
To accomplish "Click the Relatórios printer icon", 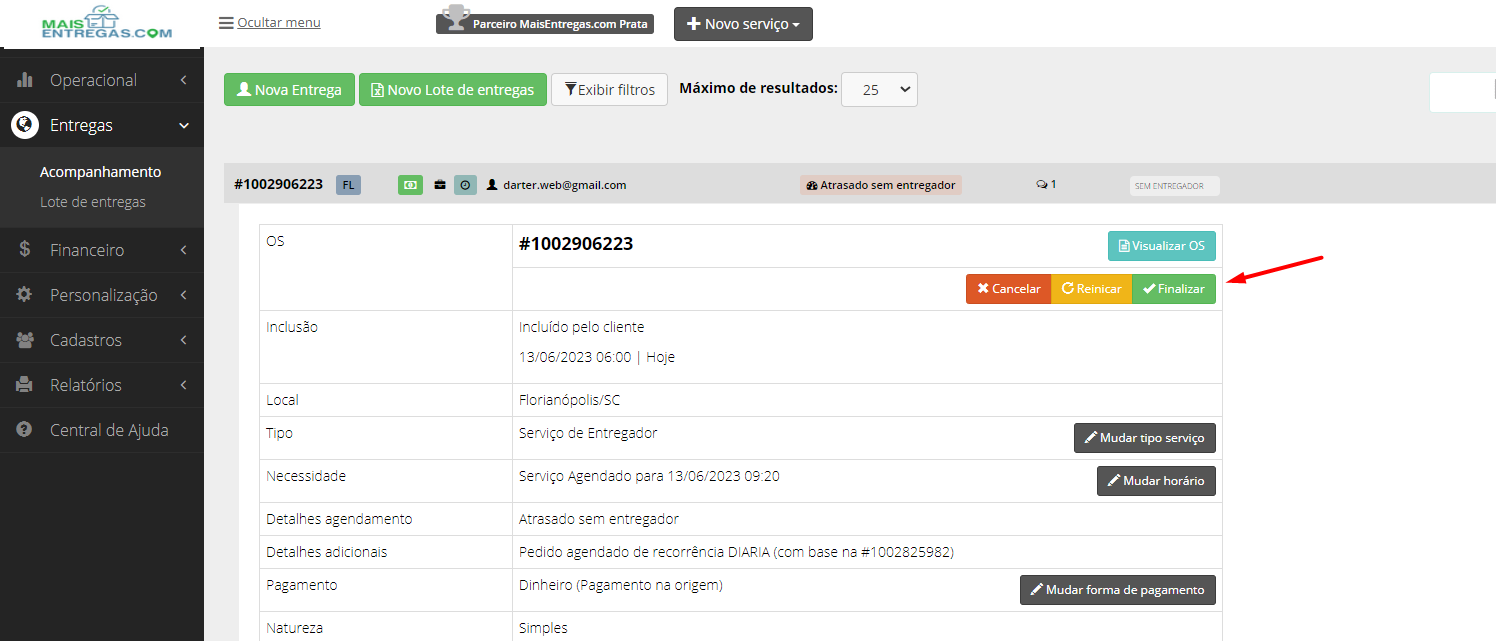I will [25, 385].
